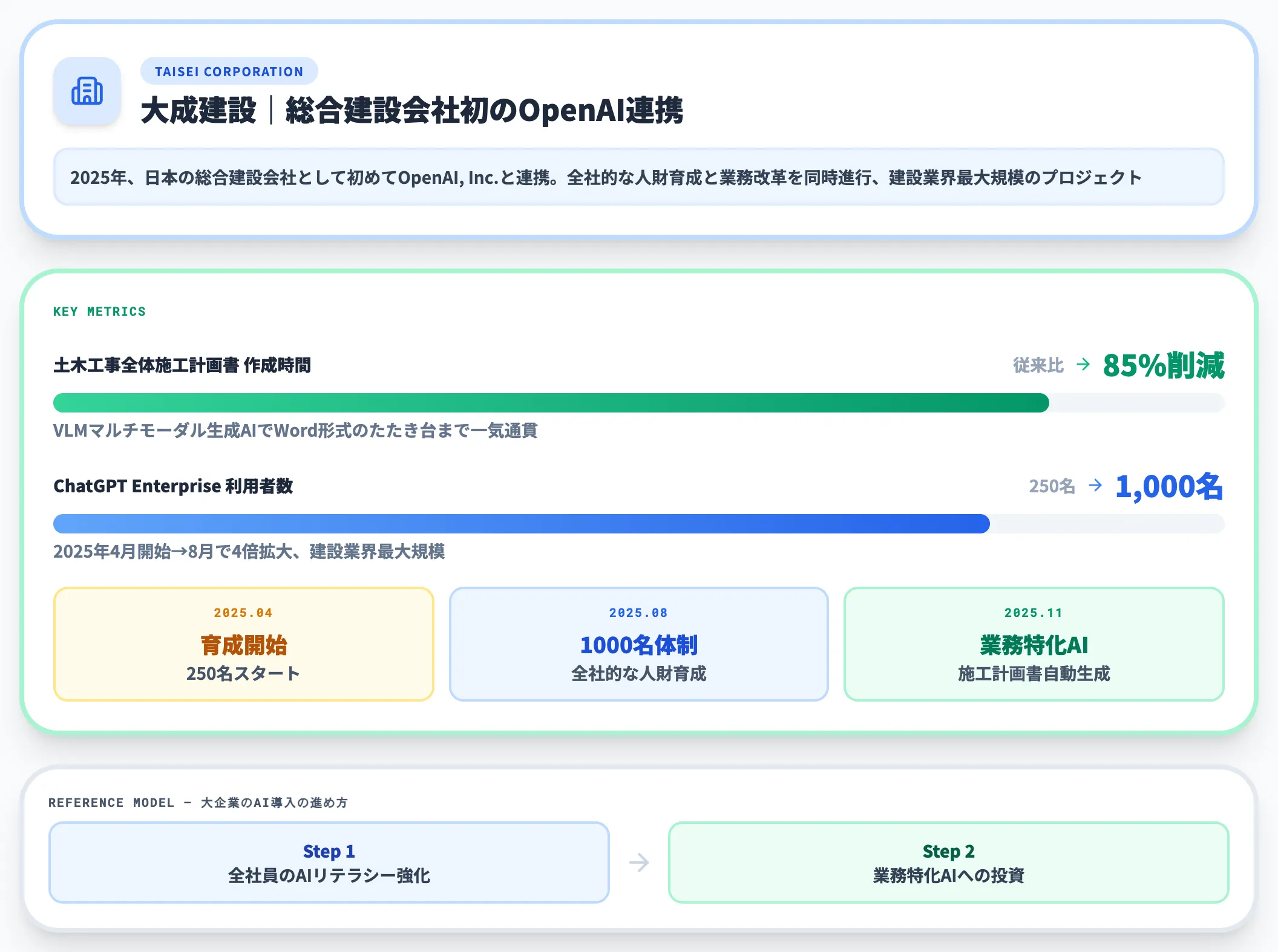1278x952 pixels.
Task: Click the blue arrow next to 250名
Action: pyautogui.click(x=1095, y=485)
